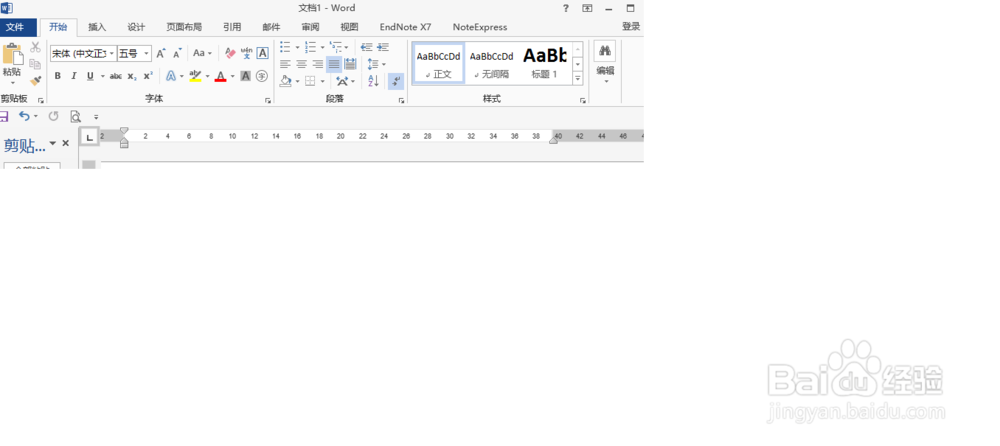Expand the styles gallery More button
Viewport: 1000px width, 446px height.
578,78
